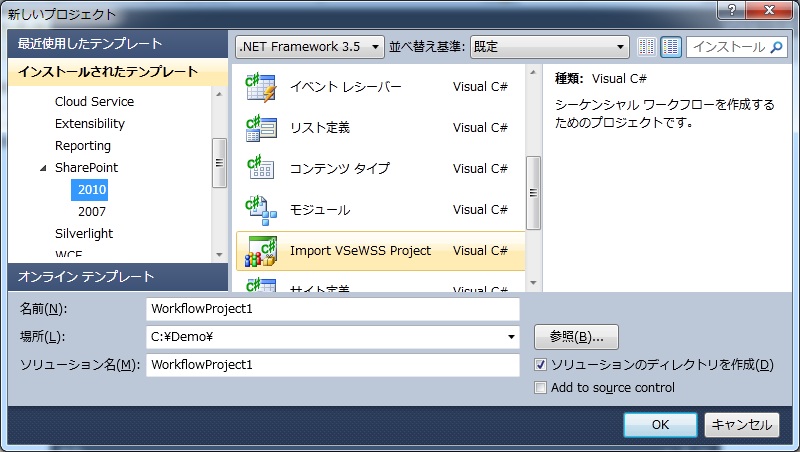Click the 'モジュール' template name

pyautogui.click(x=320, y=210)
